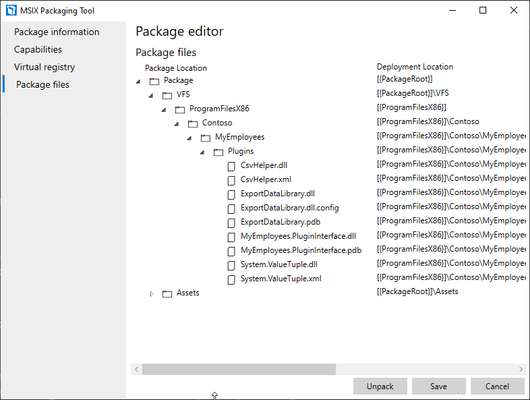Image resolution: width=530 pixels, height=400 pixels.
Task: Select the Plugins folder icon
Action: click(218, 152)
